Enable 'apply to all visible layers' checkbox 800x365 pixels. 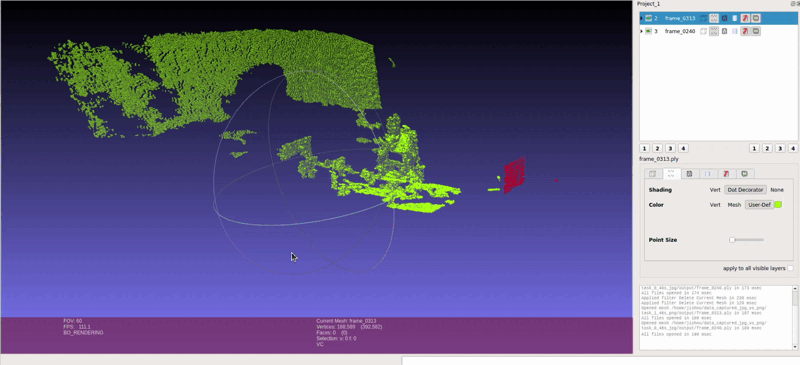790,268
